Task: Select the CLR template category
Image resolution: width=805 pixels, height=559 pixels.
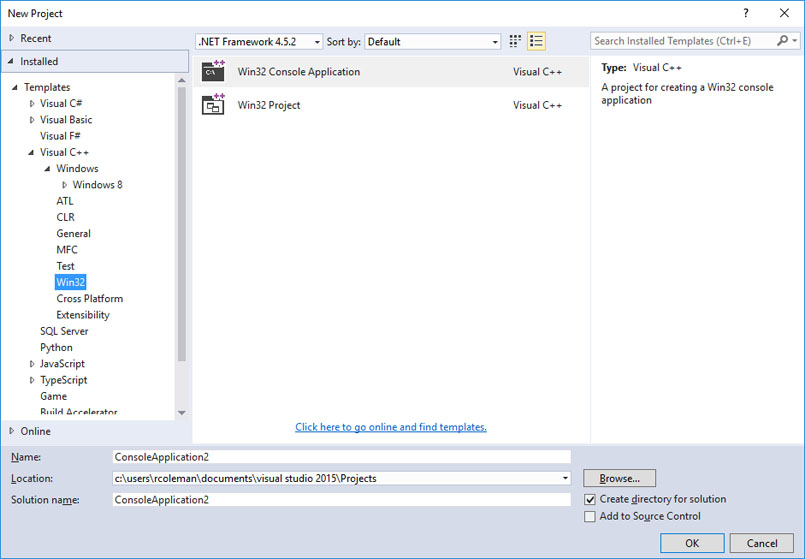Action: [65, 217]
